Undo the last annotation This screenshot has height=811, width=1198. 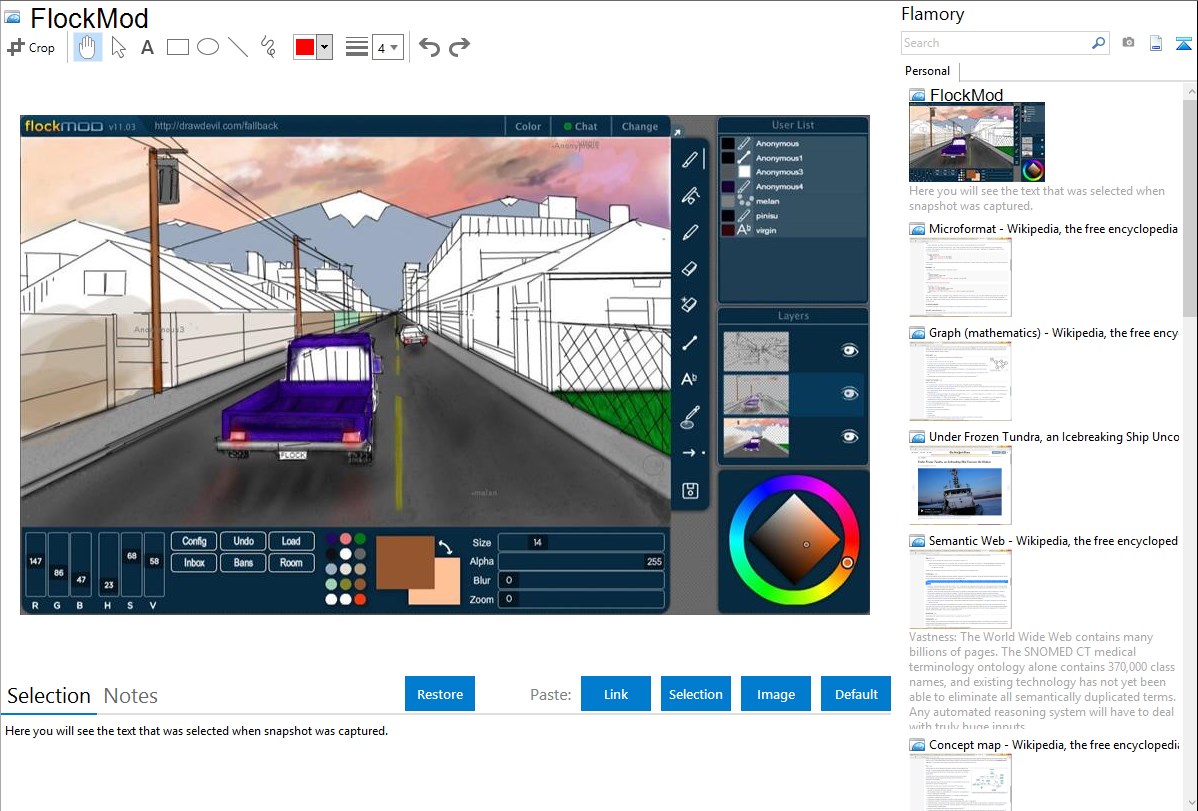click(429, 47)
